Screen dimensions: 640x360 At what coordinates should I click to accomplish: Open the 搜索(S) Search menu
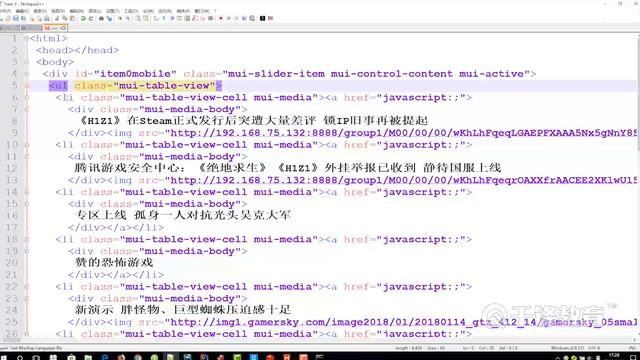click(x=40, y=11)
